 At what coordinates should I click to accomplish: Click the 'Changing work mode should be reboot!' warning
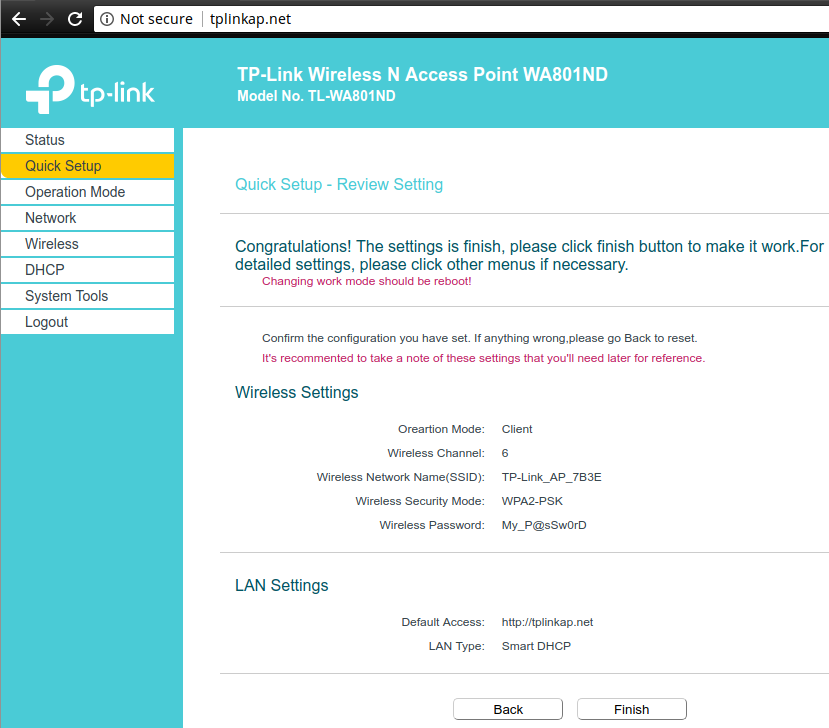point(366,281)
